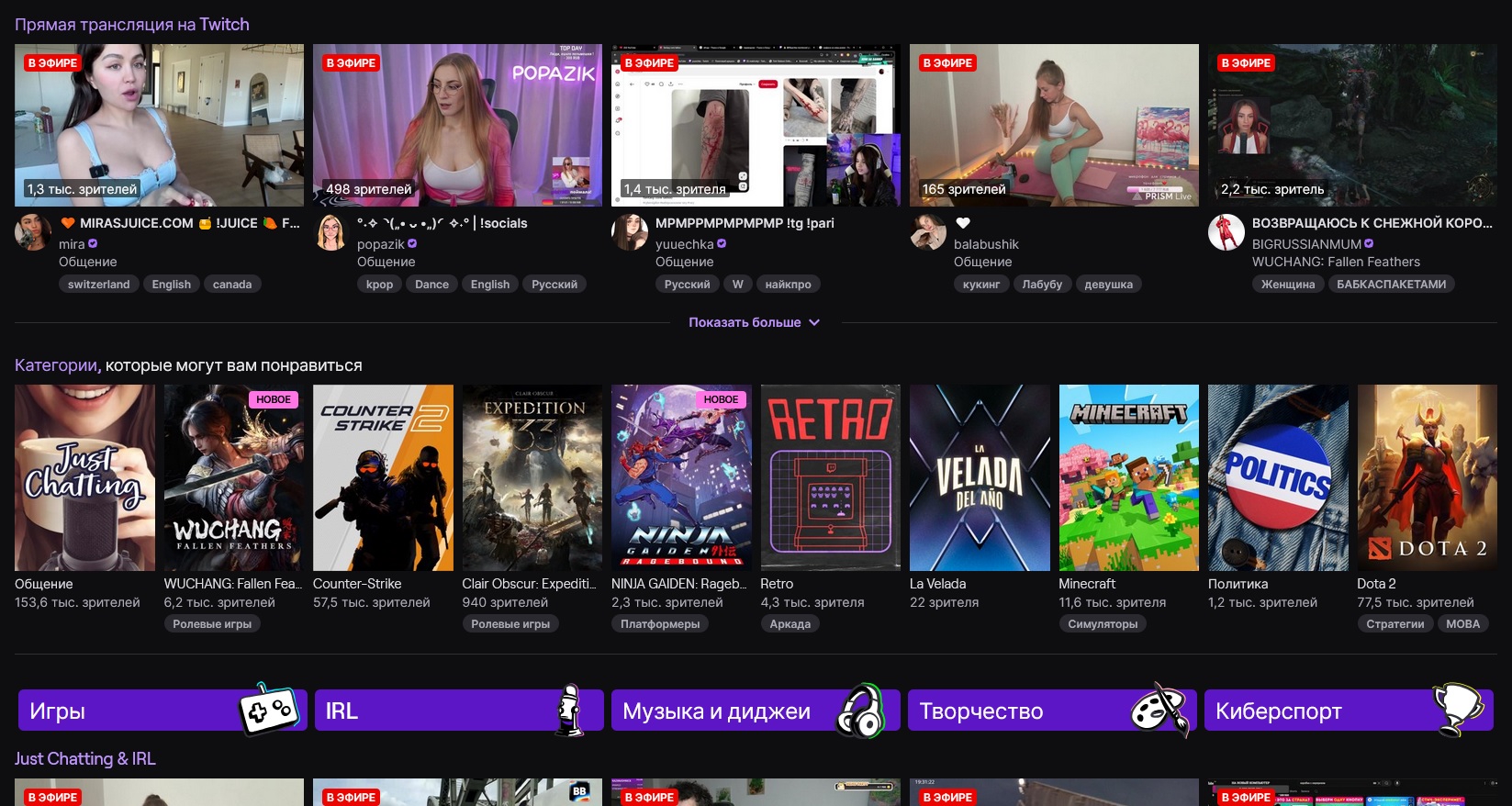Open popazik's channel avatar
This screenshot has height=806, width=1512.
point(331,233)
